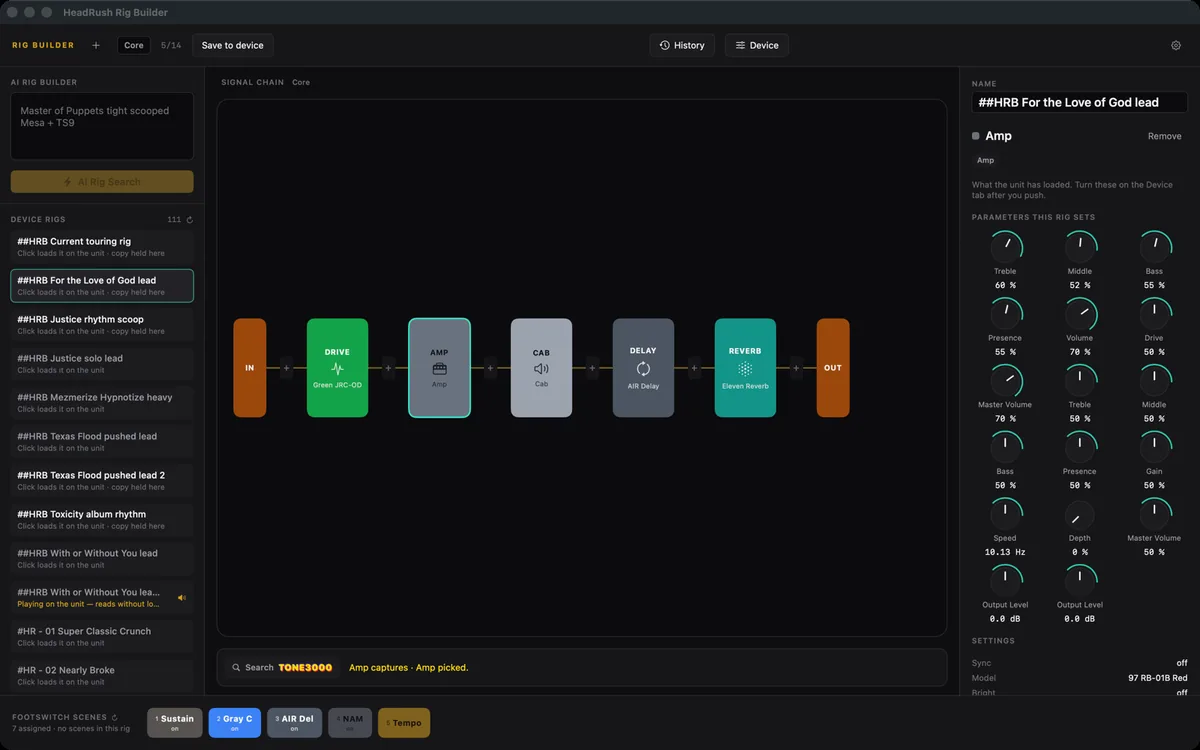Click the Model value 97 RB-01B Red

[x=1158, y=678]
